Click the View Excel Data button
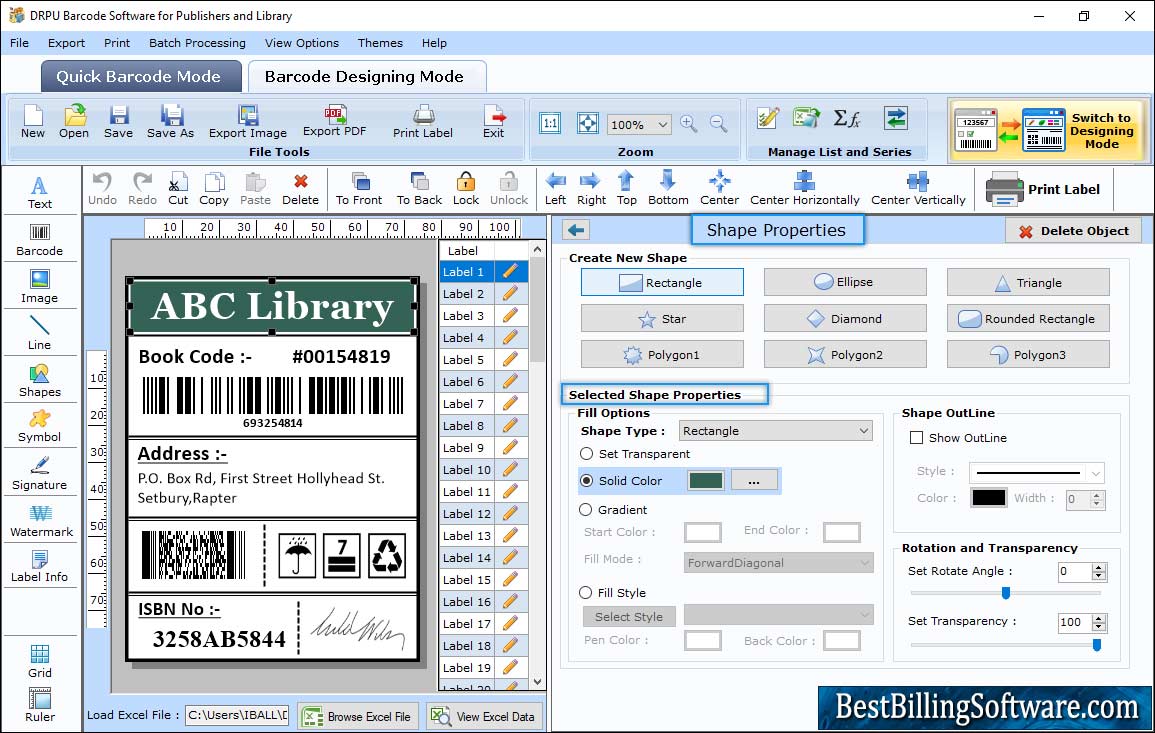1155x733 pixels. (x=485, y=716)
